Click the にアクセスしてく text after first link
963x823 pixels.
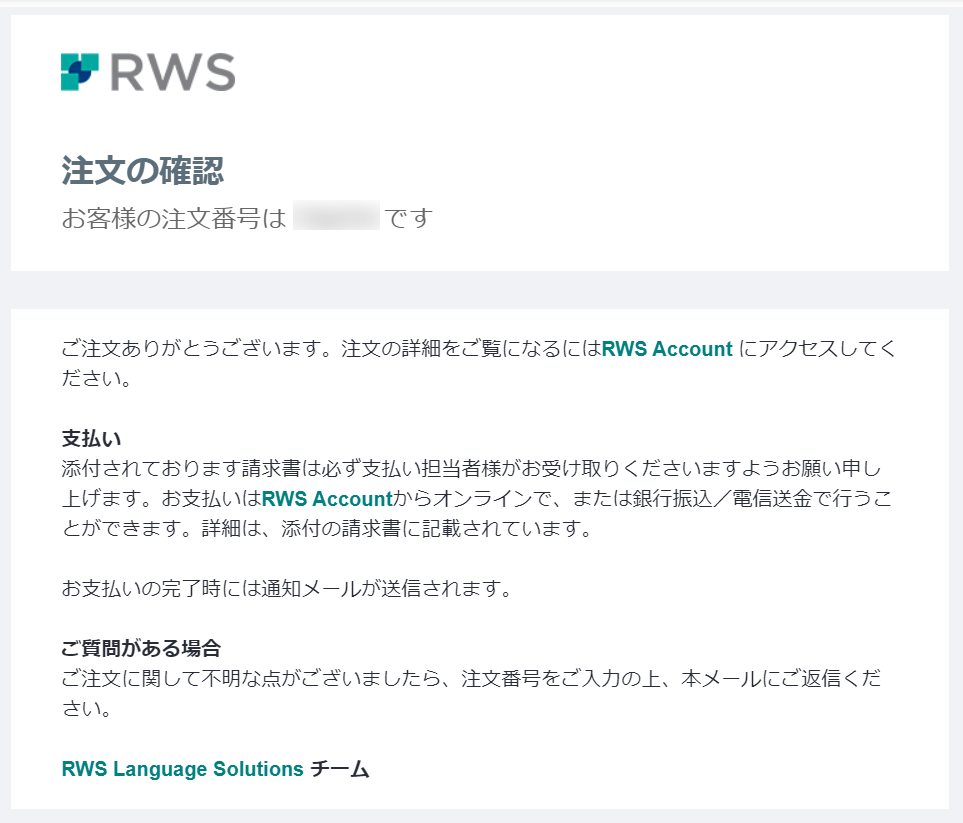pos(817,350)
